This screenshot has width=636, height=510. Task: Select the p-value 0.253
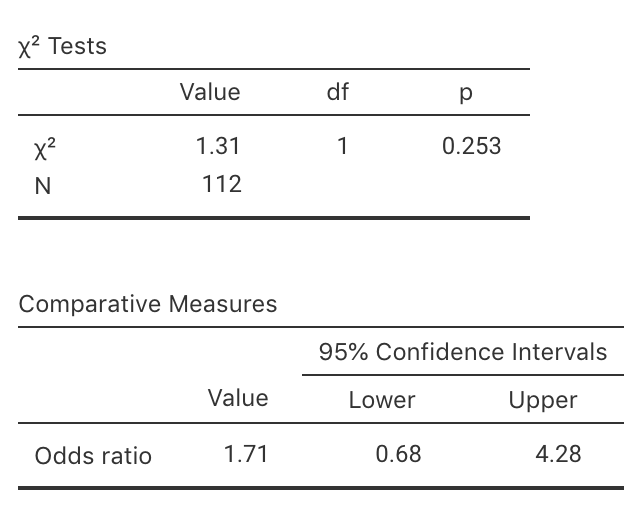pos(471,146)
